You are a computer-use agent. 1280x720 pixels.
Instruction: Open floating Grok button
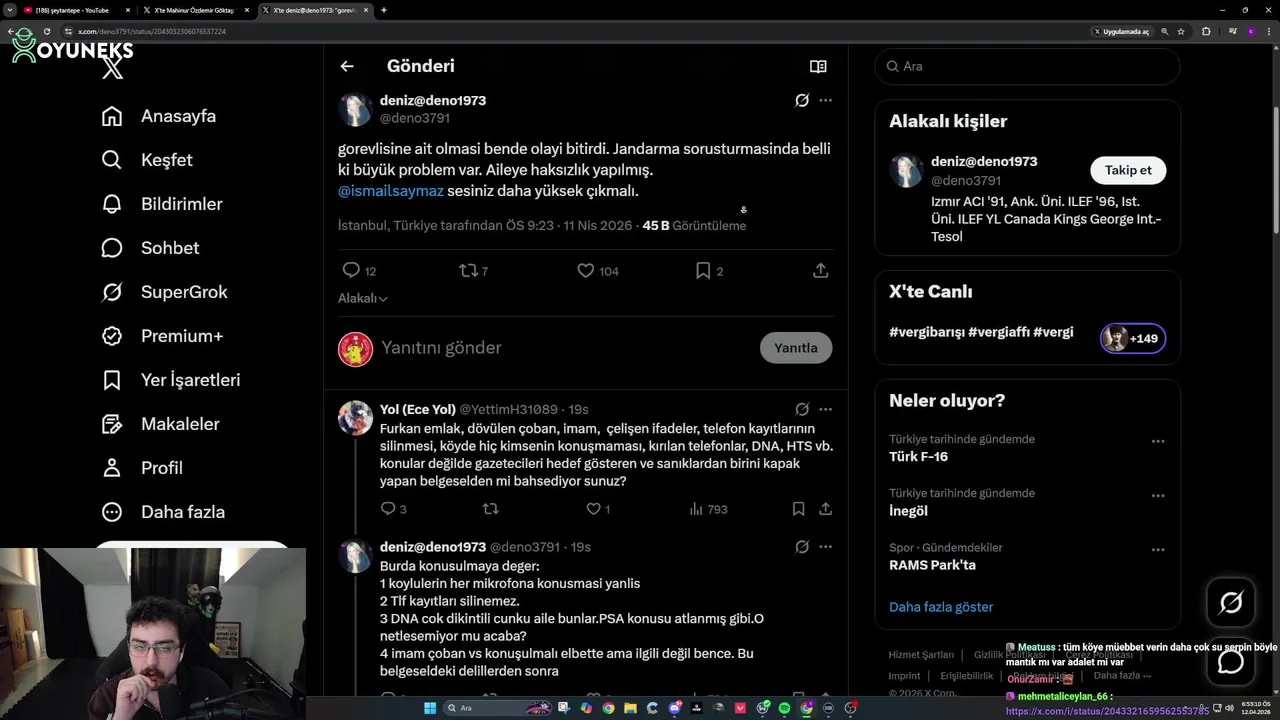(1231, 602)
